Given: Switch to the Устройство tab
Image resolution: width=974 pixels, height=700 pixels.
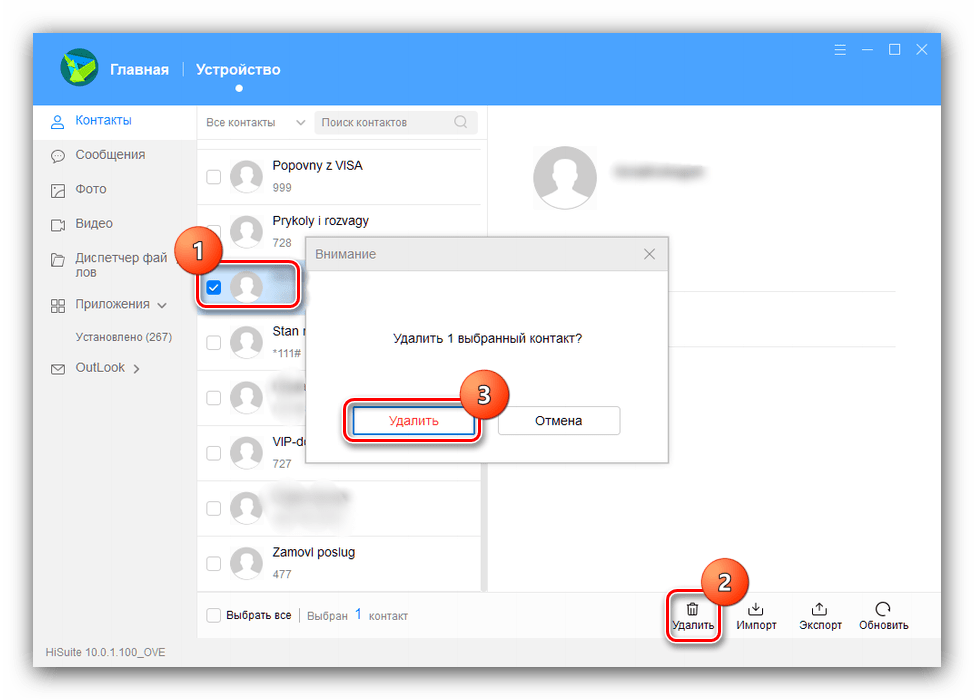Looking at the screenshot, I should click(x=238, y=70).
